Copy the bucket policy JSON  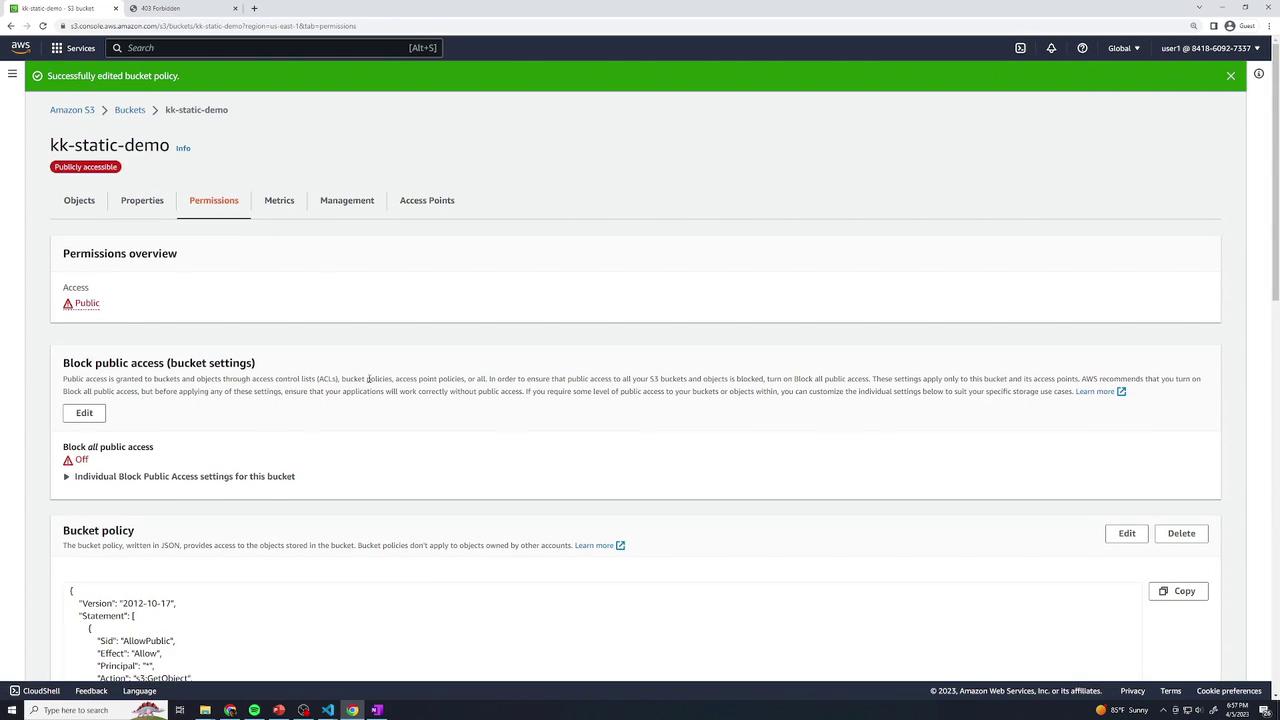click(x=1178, y=591)
